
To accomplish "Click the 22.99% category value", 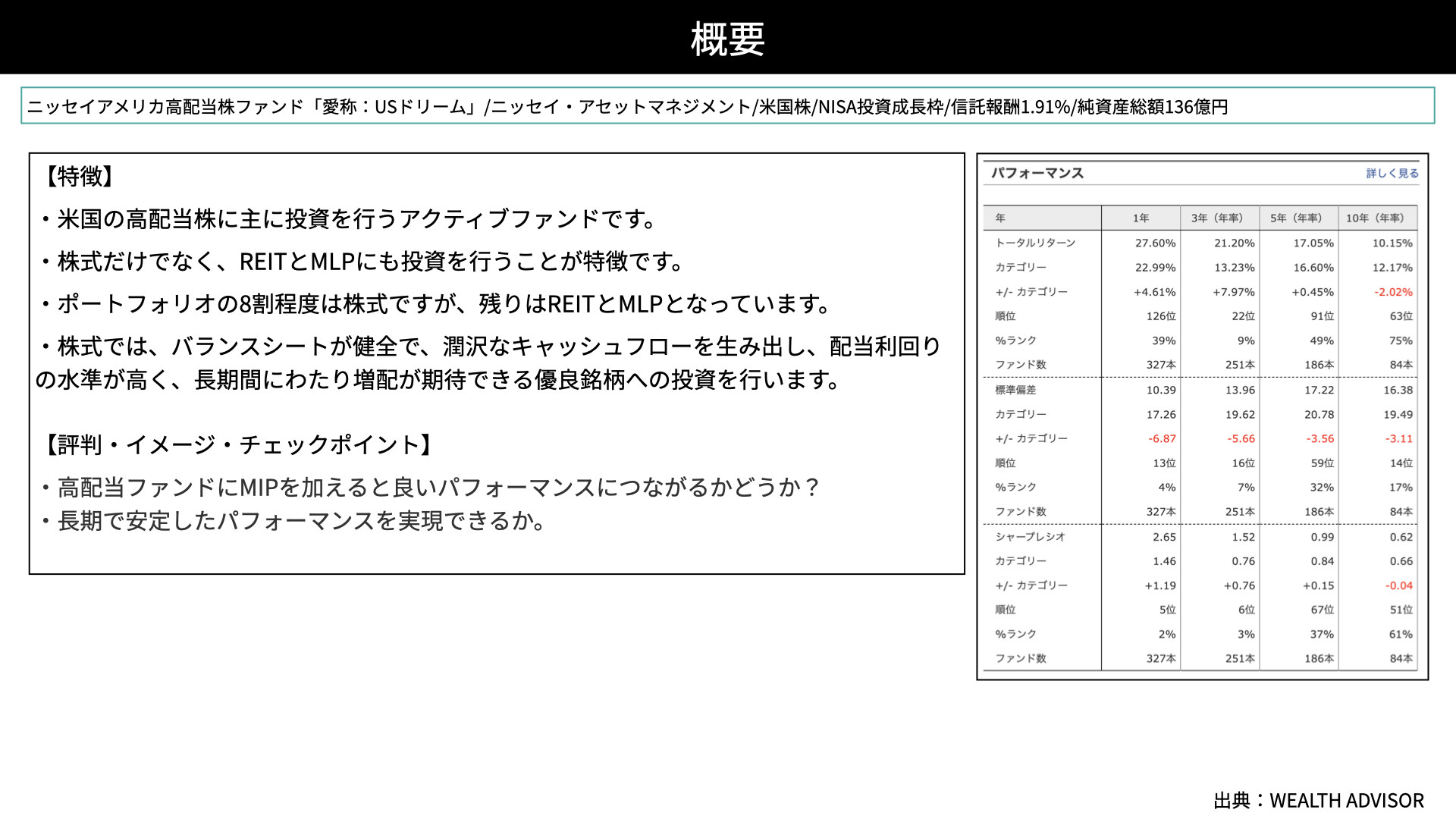I will [1155, 268].
